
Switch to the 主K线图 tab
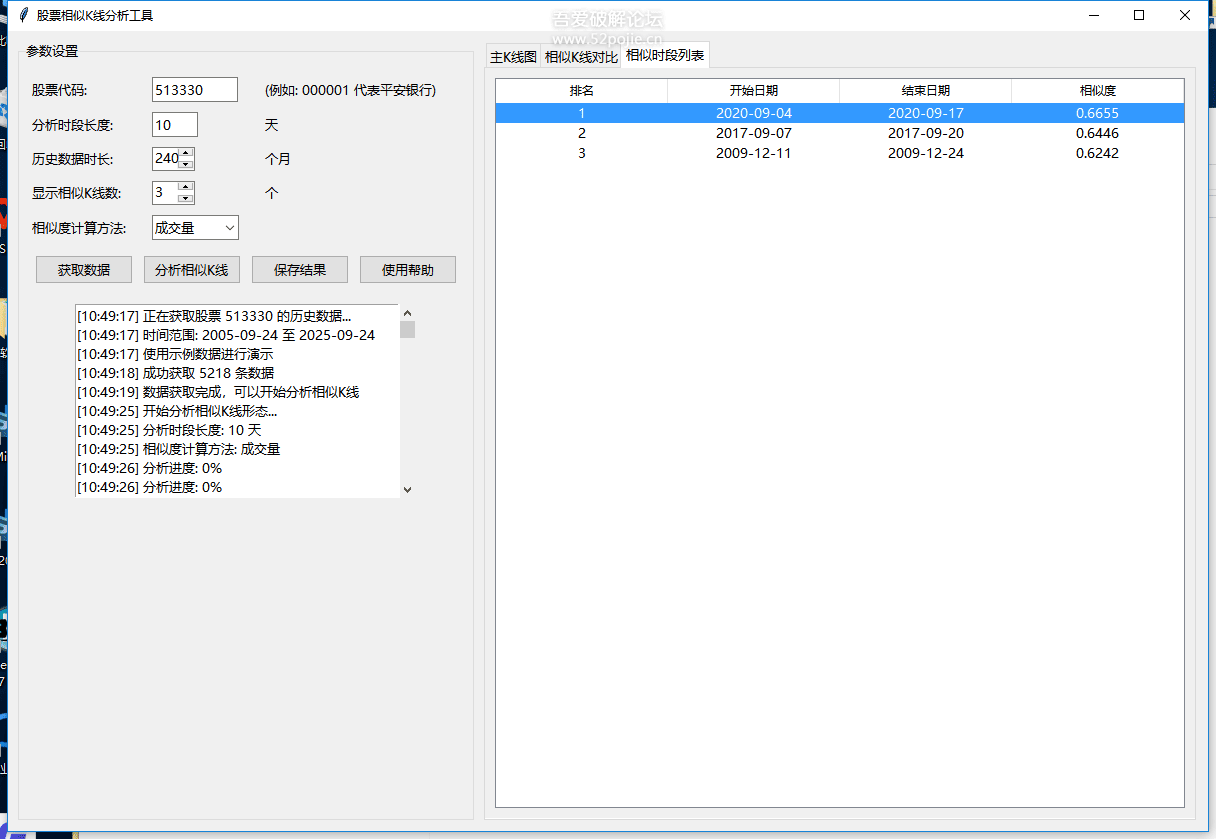point(513,57)
